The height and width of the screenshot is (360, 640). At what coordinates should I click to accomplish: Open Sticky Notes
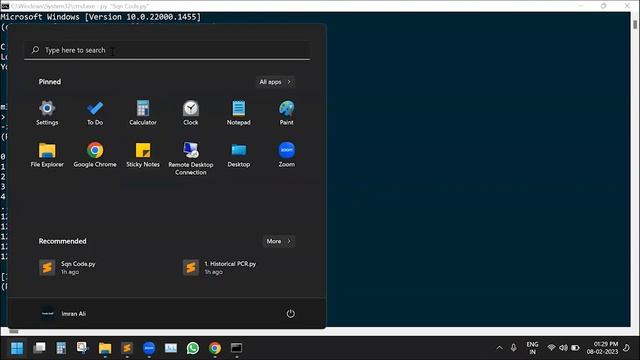point(142,155)
